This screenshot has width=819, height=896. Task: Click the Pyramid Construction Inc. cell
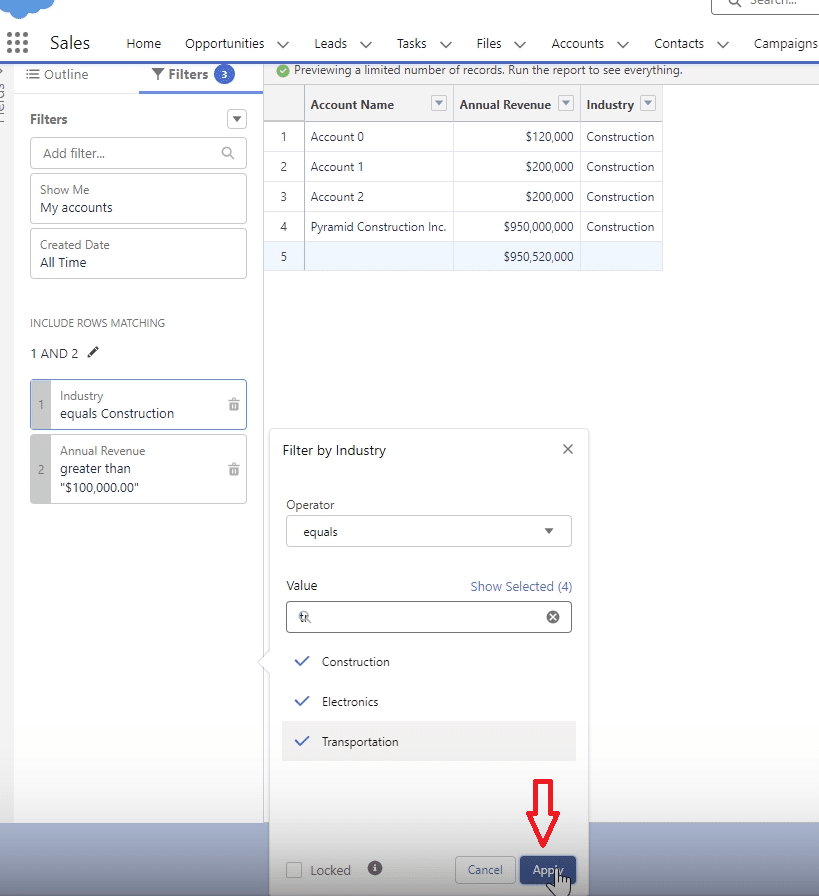pyautogui.click(x=379, y=227)
